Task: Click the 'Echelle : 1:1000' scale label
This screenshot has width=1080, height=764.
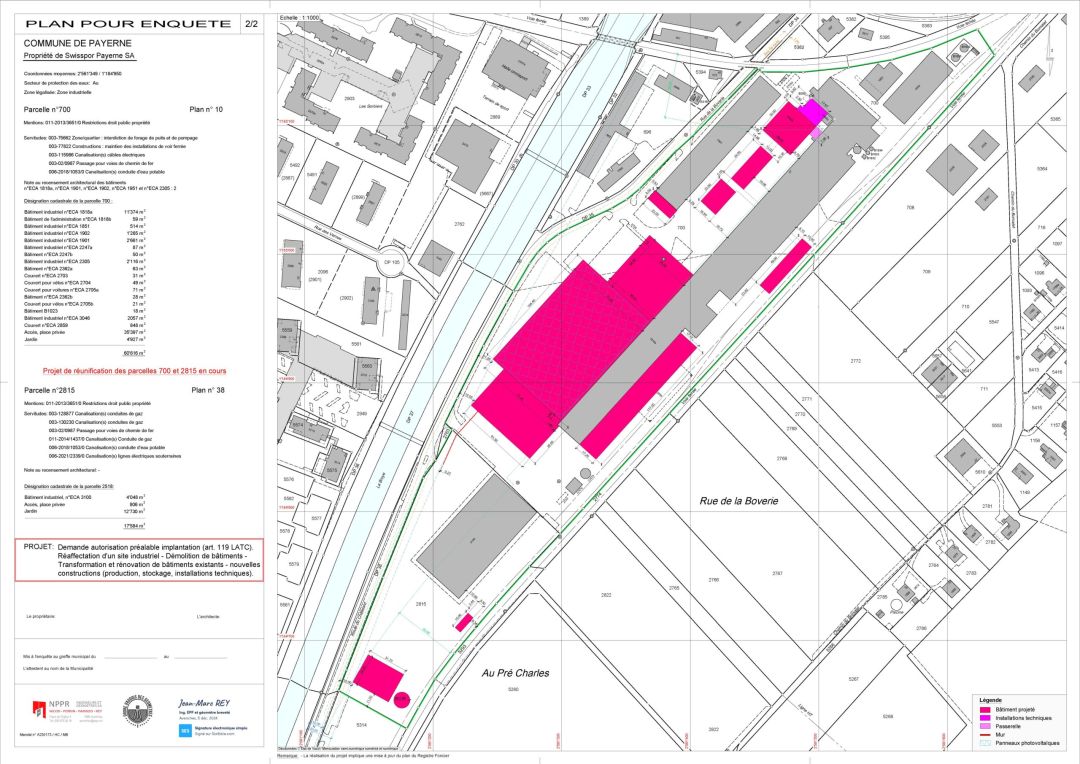Action: (x=300, y=17)
